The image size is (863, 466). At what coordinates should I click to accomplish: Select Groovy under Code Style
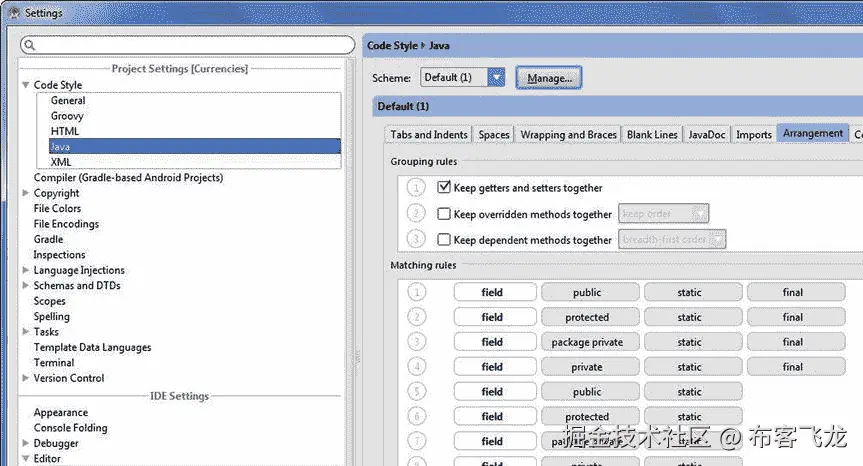(67, 116)
